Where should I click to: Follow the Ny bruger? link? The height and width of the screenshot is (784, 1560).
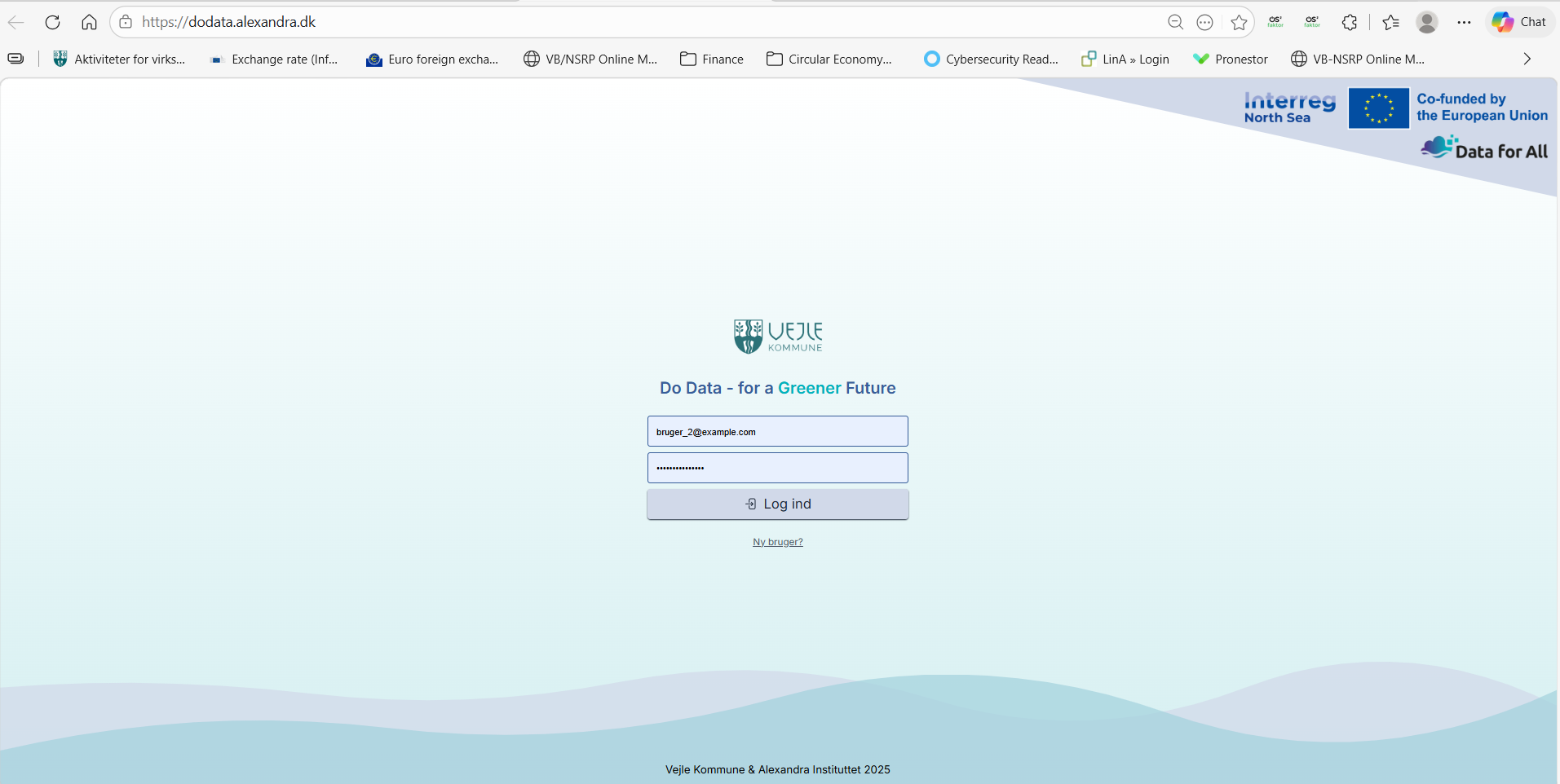tap(777, 542)
